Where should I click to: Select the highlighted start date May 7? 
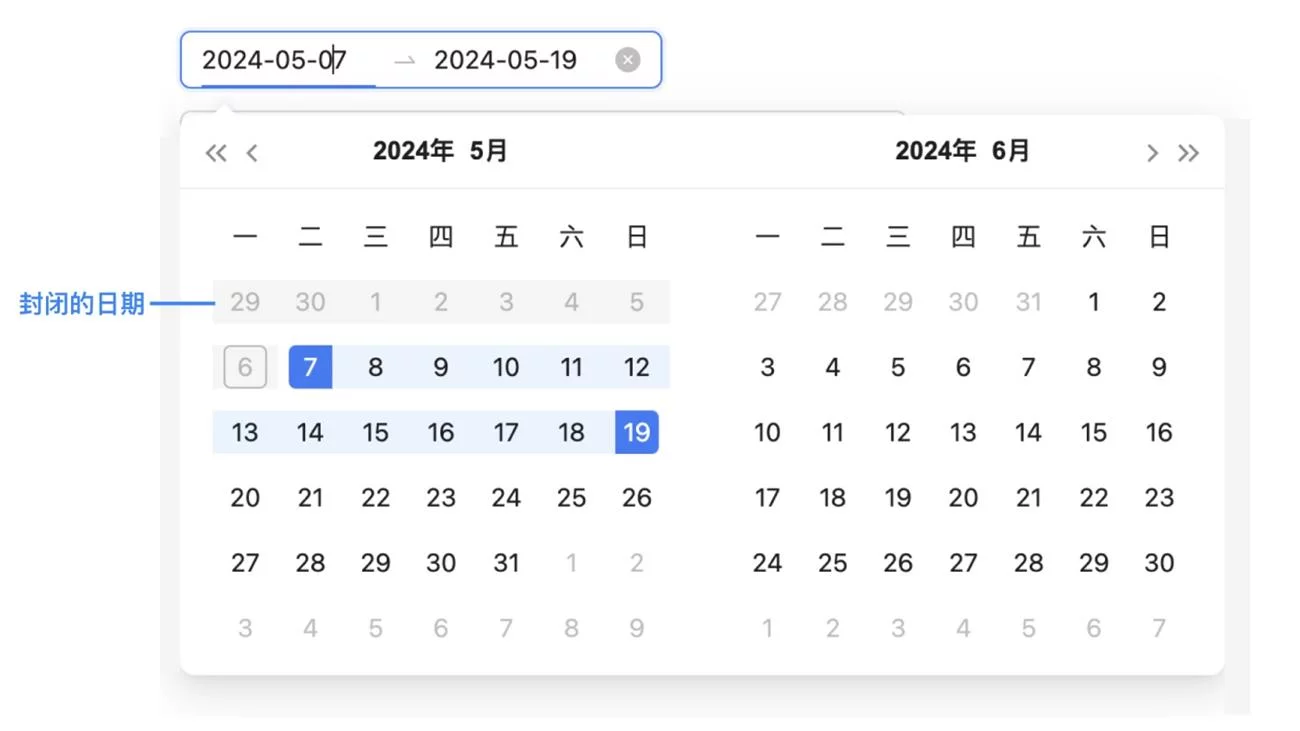coord(310,367)
